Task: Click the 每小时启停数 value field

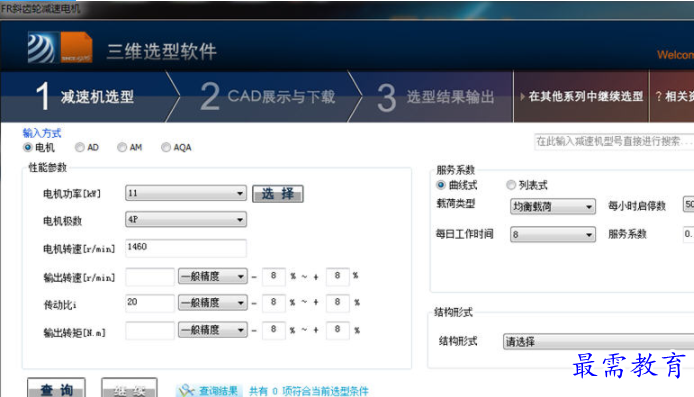Action: (688, 204)
